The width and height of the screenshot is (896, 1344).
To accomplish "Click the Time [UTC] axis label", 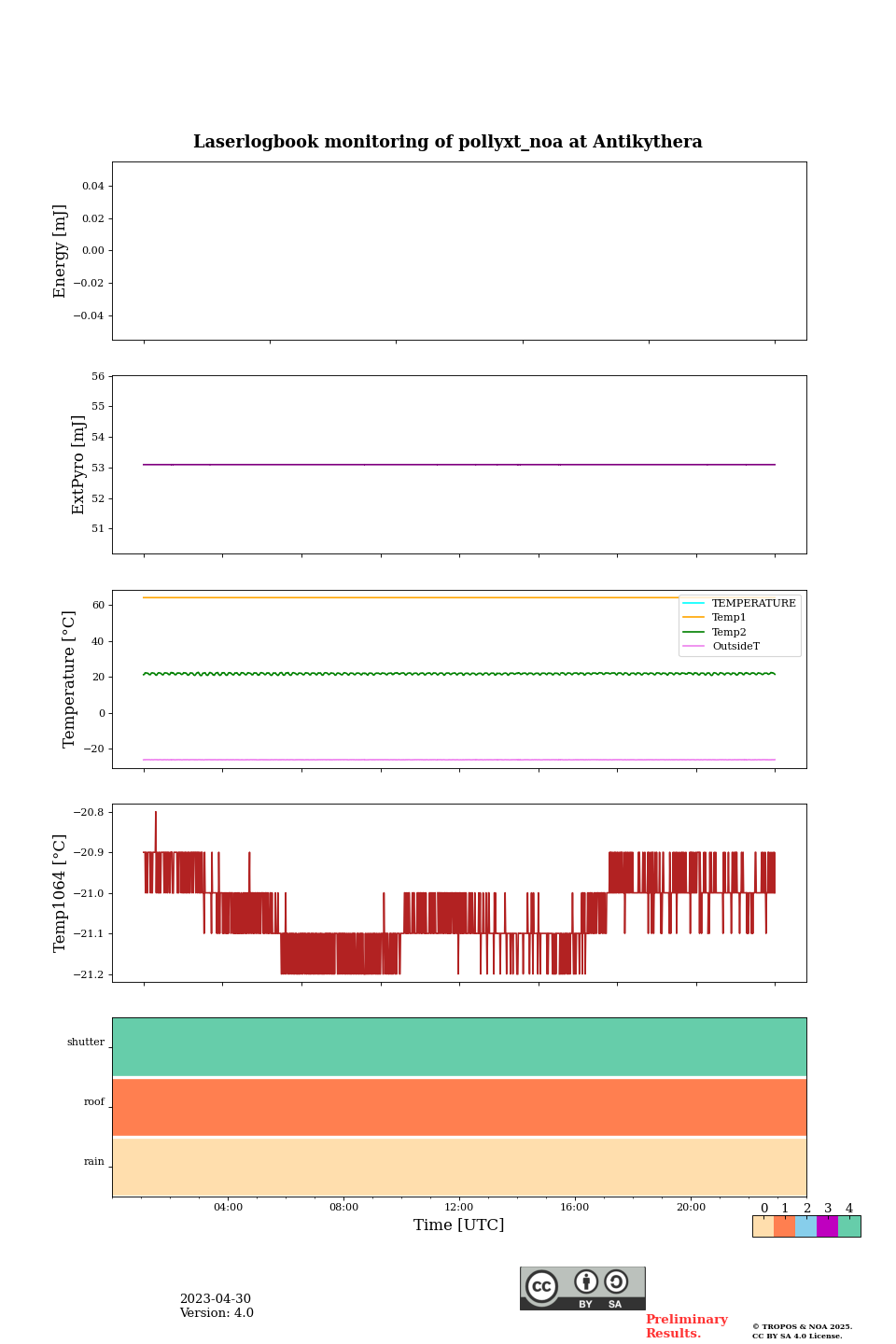I will tap(459, 1225).
